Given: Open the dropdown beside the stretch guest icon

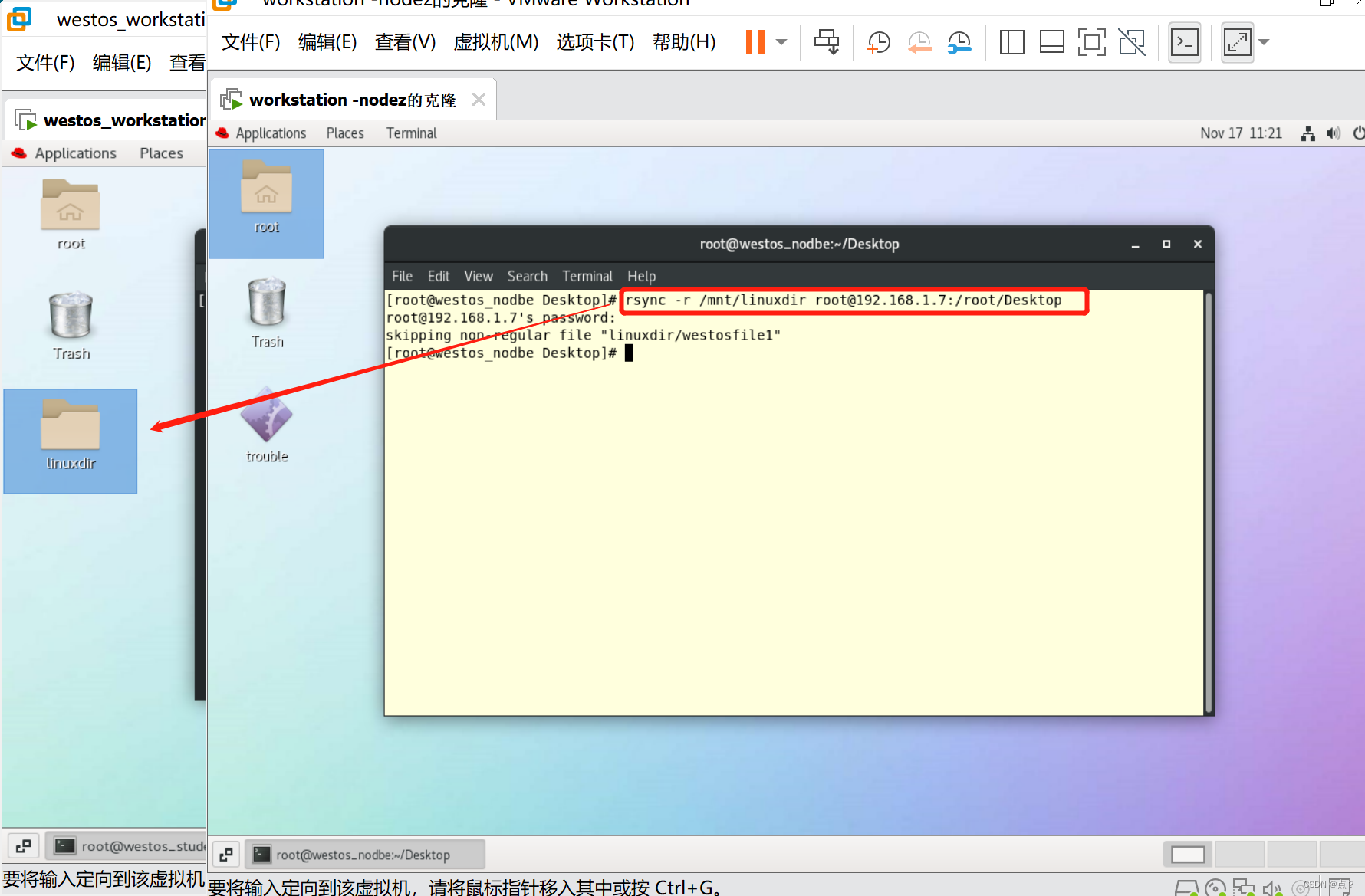Looking at the screenshot, I should click(1264, 42).
